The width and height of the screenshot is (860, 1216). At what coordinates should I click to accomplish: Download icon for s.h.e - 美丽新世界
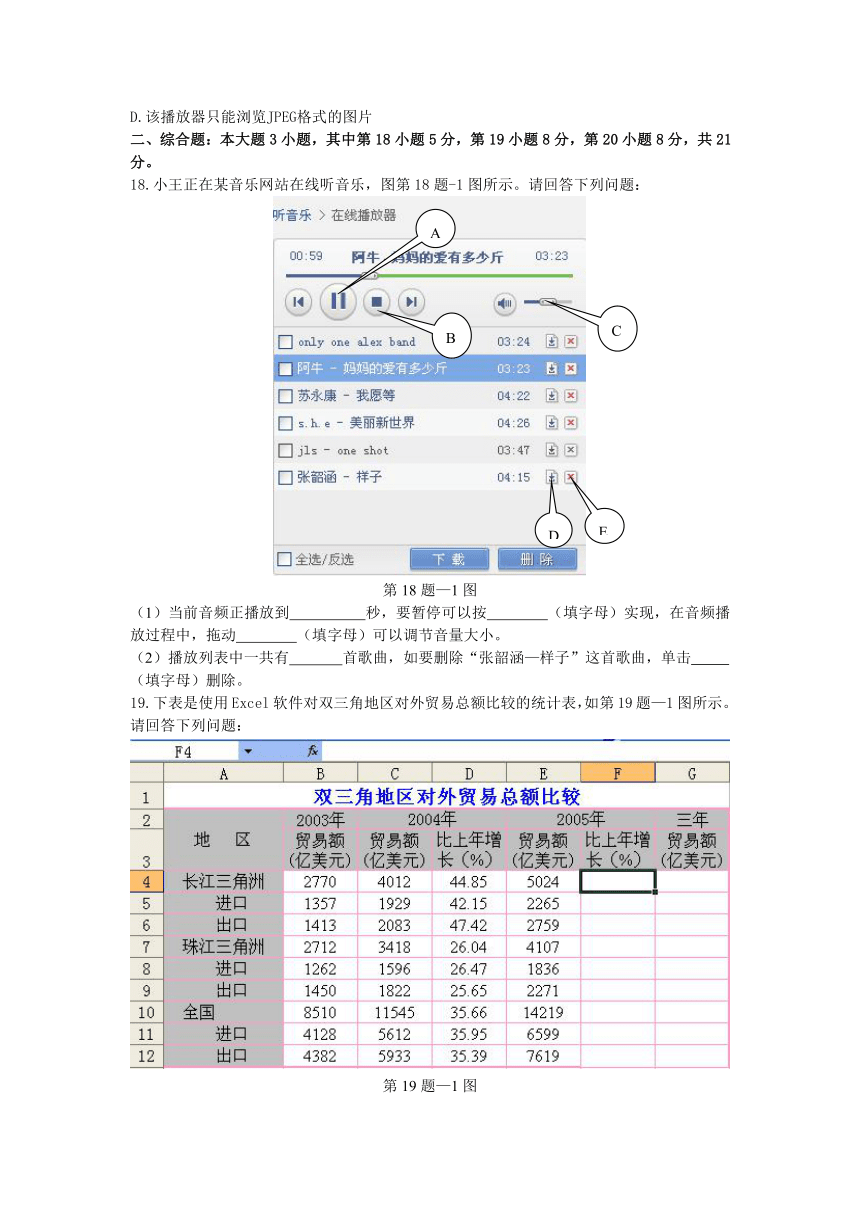552,423
